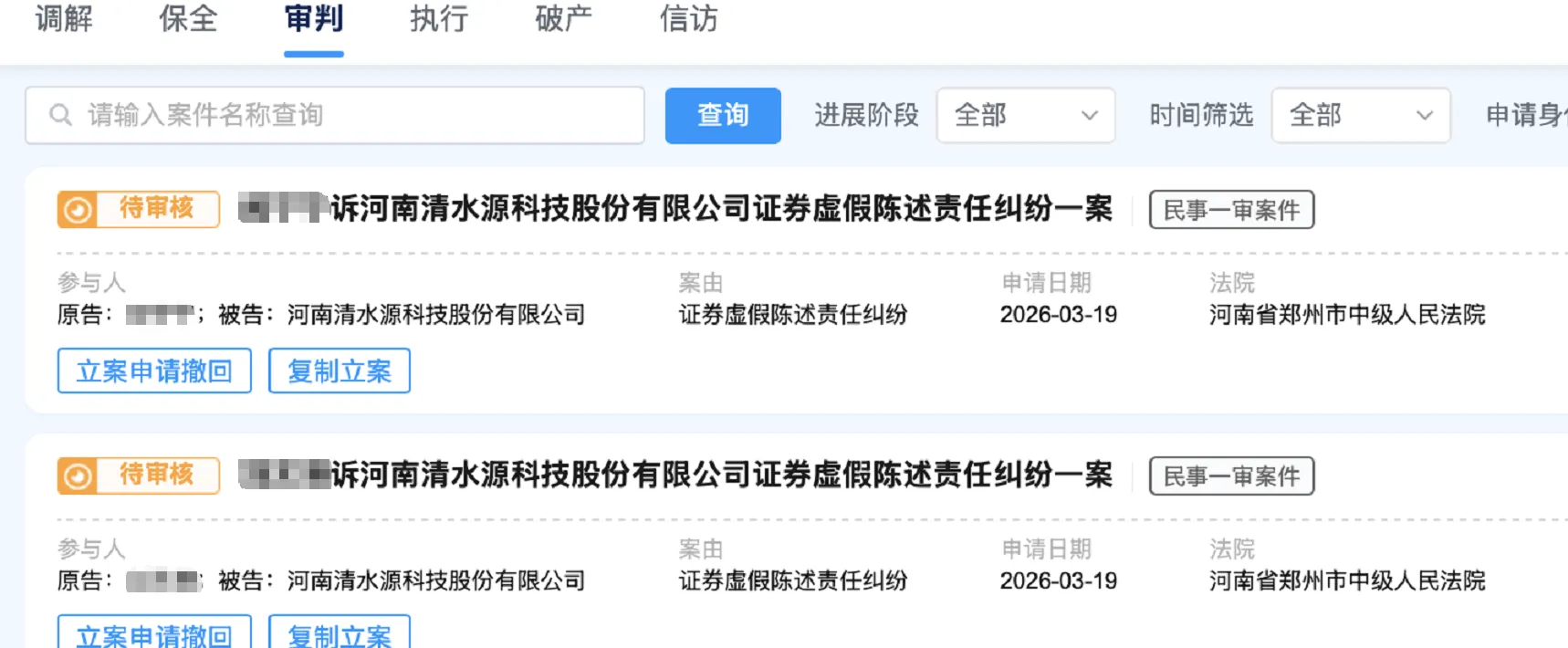Click the second case's 民事一审案件 tag

pyautogui.click(x=1231, y=476)
